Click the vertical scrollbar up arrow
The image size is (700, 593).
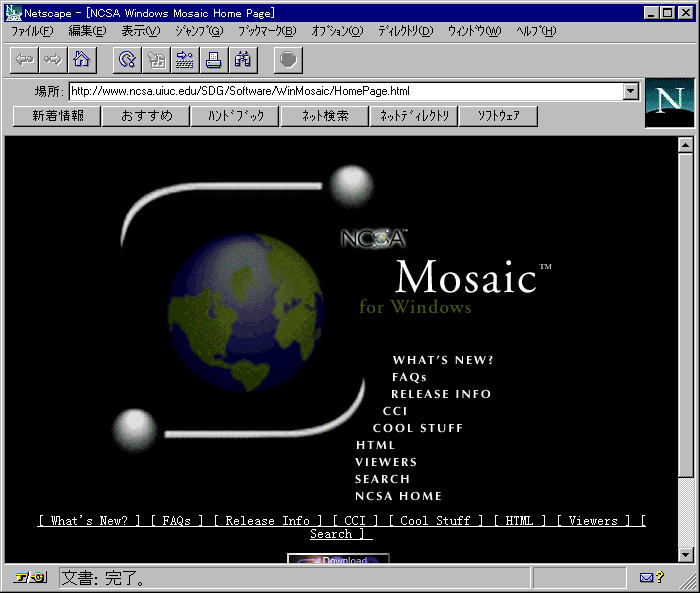point(686,145)
